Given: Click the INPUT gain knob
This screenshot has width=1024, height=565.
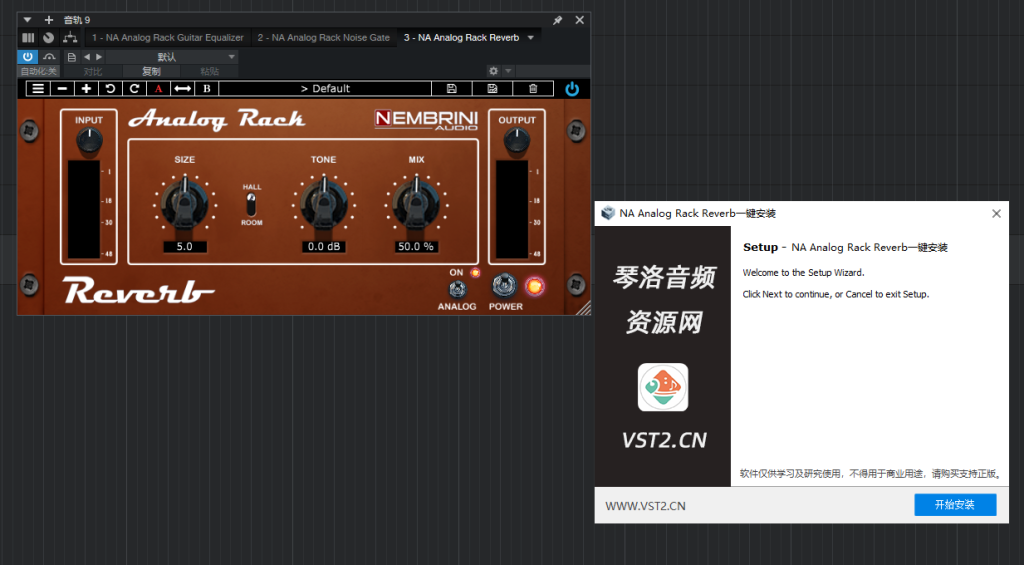Looking at the screenshot, I should point(89,140).
